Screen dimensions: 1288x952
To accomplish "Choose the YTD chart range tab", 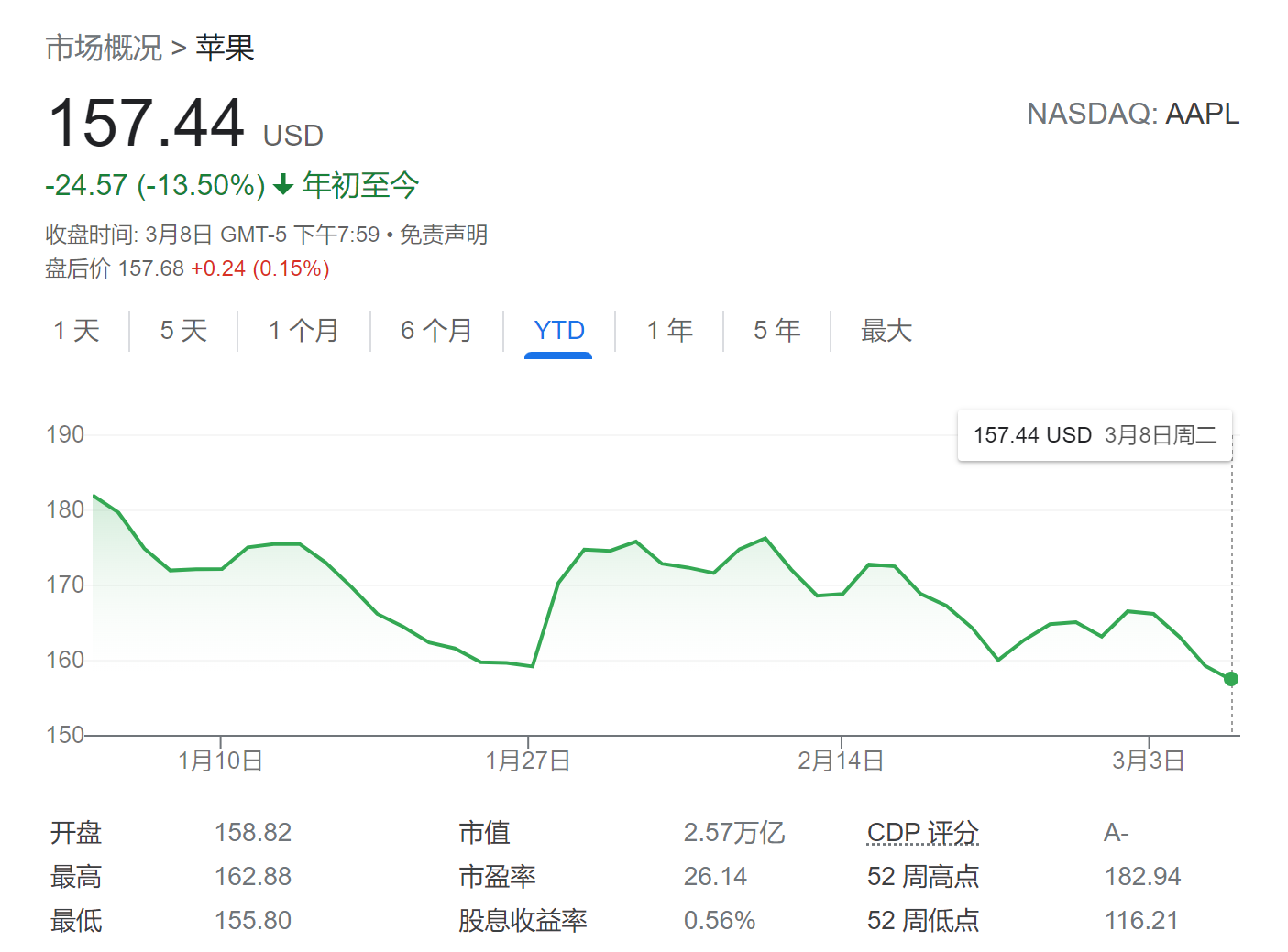I will 559,330.
